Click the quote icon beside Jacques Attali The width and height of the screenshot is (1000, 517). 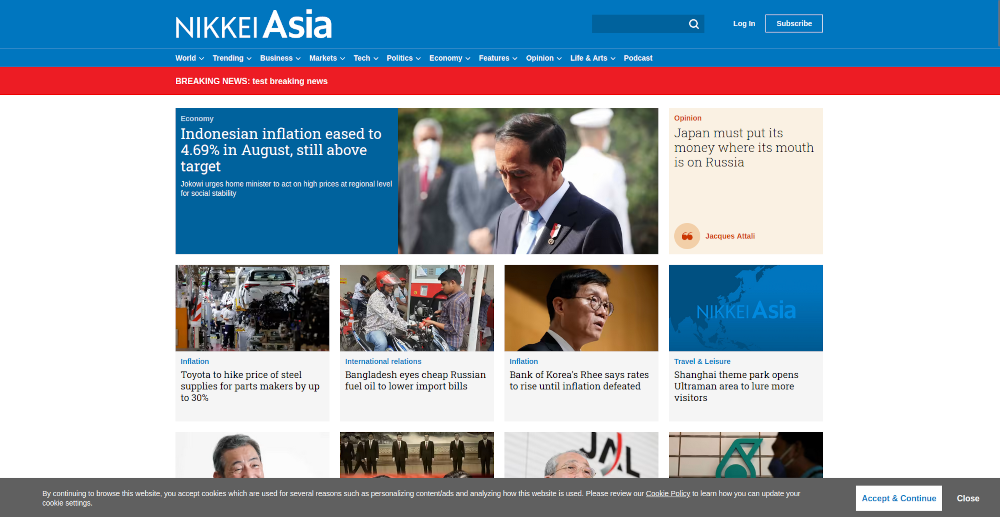687,236
